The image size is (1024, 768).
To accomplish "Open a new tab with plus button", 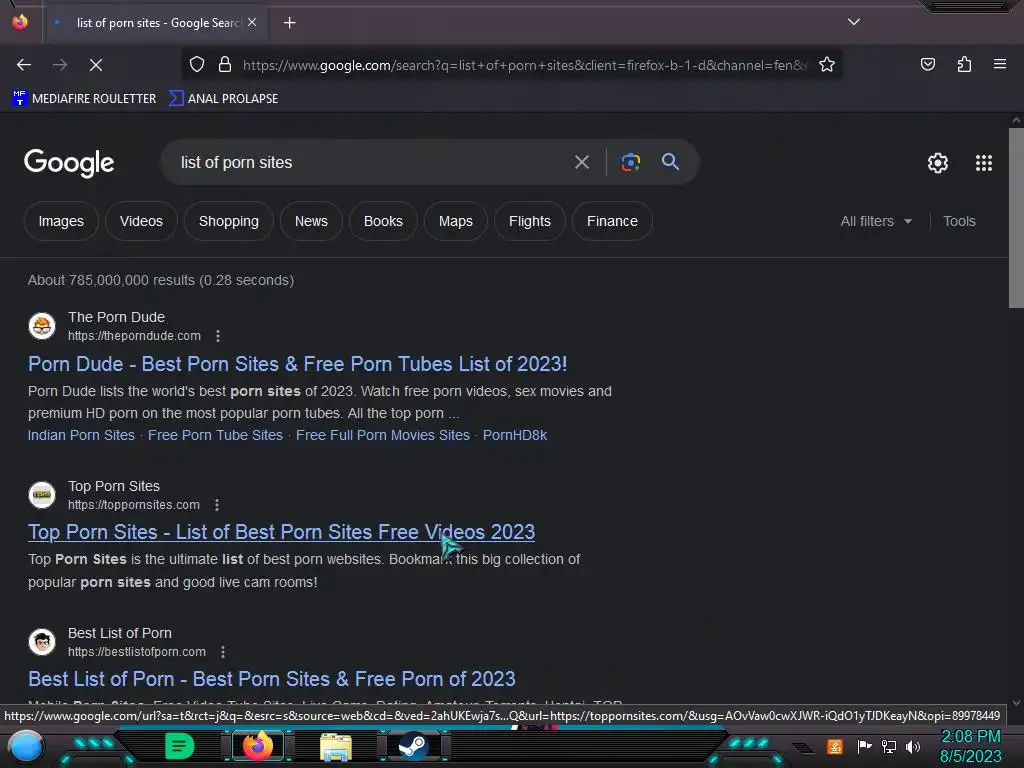I will tap(289, 23).
